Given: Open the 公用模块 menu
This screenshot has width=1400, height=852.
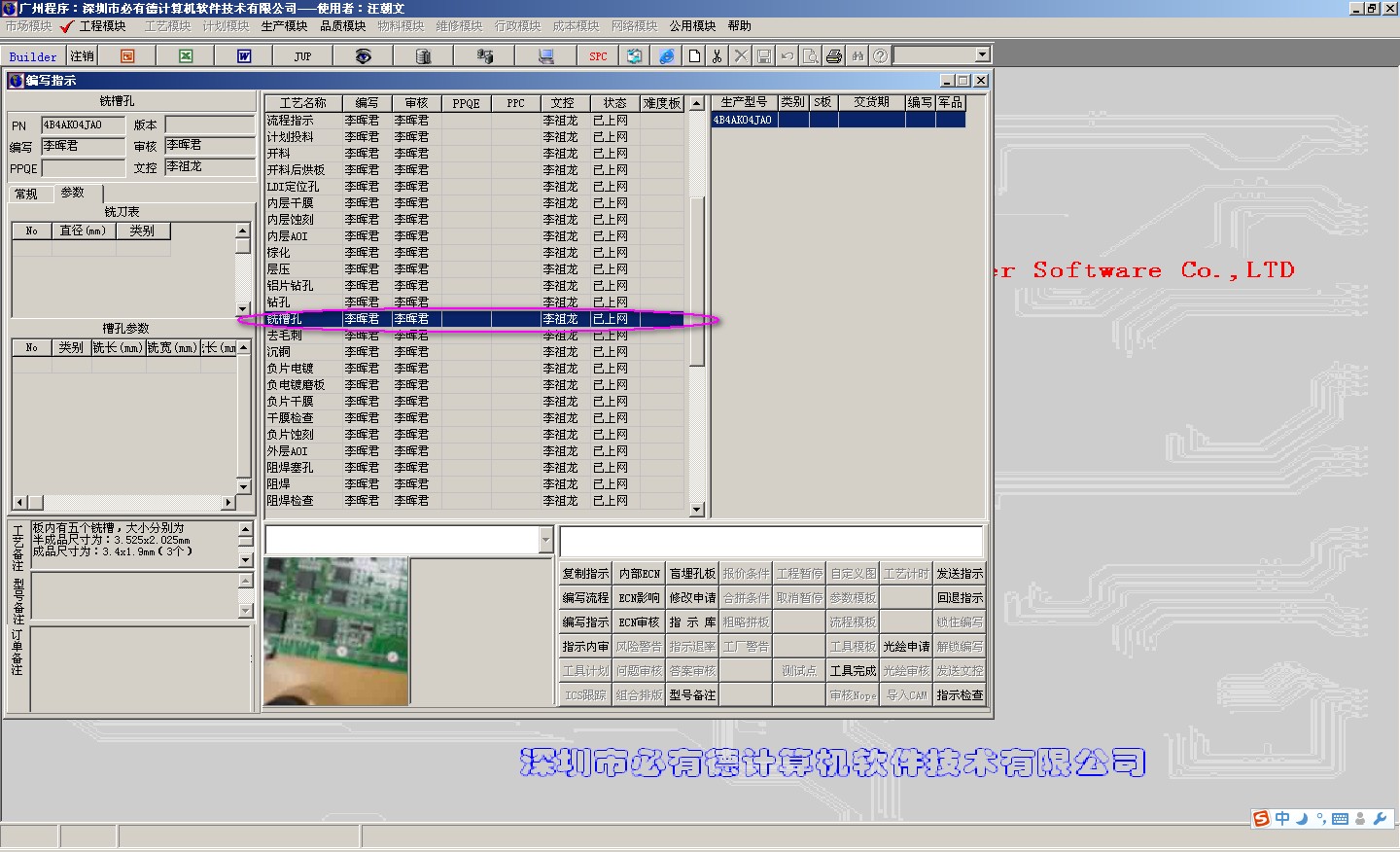Looking at the screenshot, I should point(692,26).
